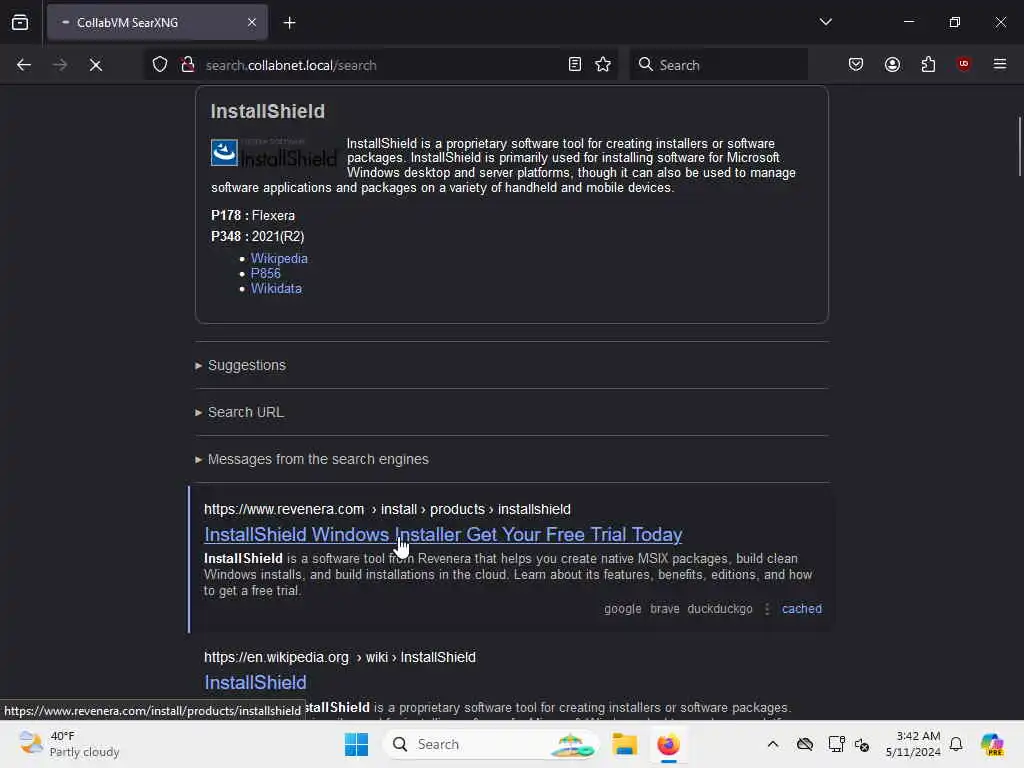Open the extensions panel
Image resolution: width=1024 pixels, height=768 pixels.
928,64
